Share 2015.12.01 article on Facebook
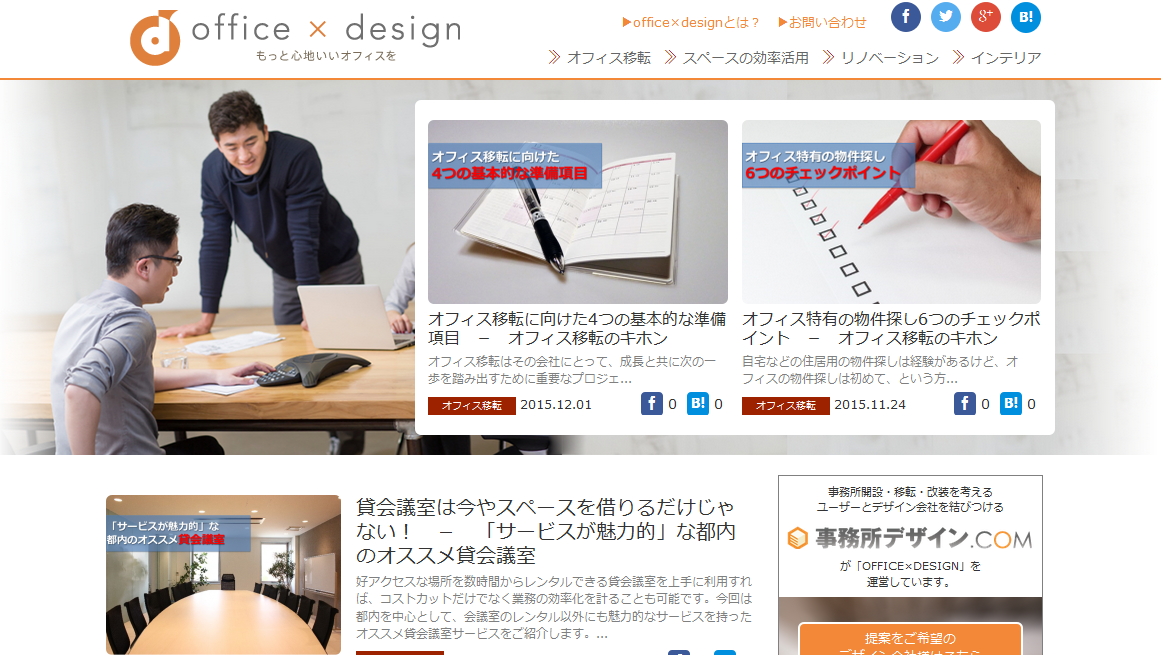Screen dimensions: 1161x655 pyautogui.click(x=652, y=403)
